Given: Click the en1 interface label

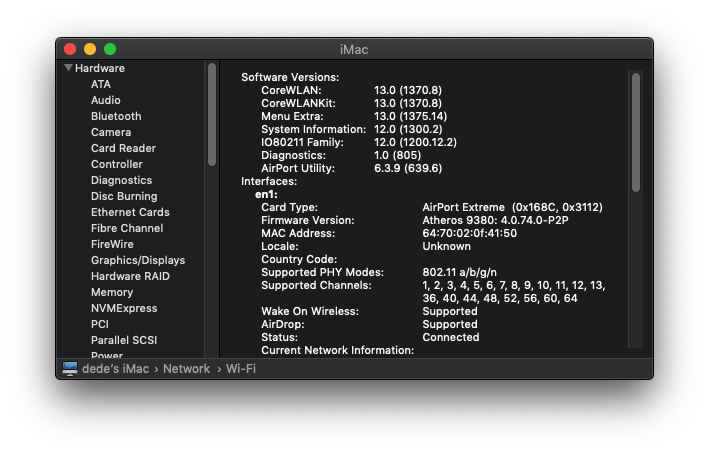Looking at the screenshot, I should (x=266, y=194).
